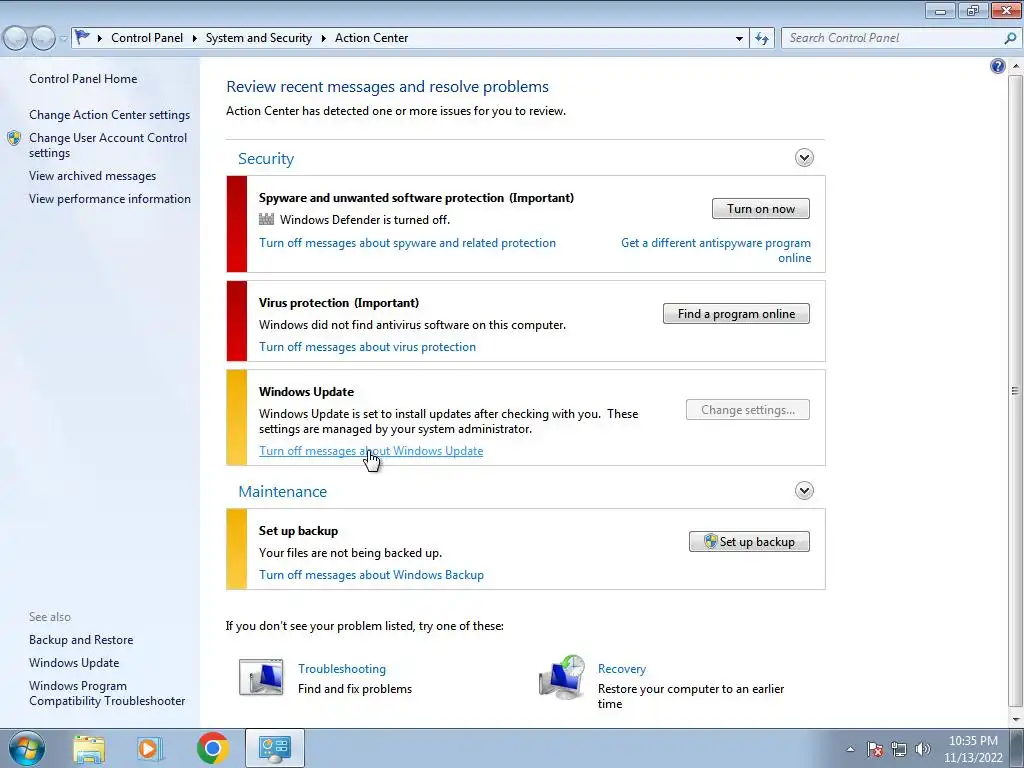Click the Virus protection (Important) heading

[339, 303]
